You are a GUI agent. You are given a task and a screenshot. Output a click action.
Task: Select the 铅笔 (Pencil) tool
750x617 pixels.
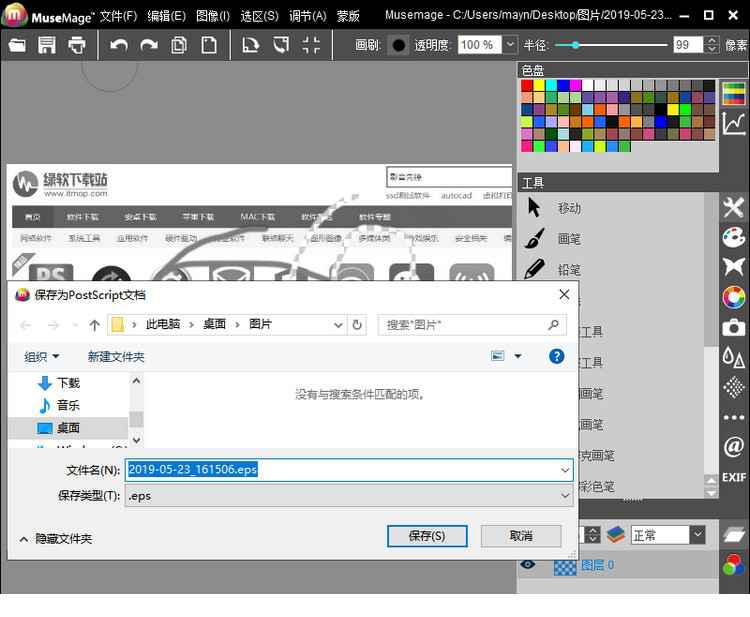point(568,270)
